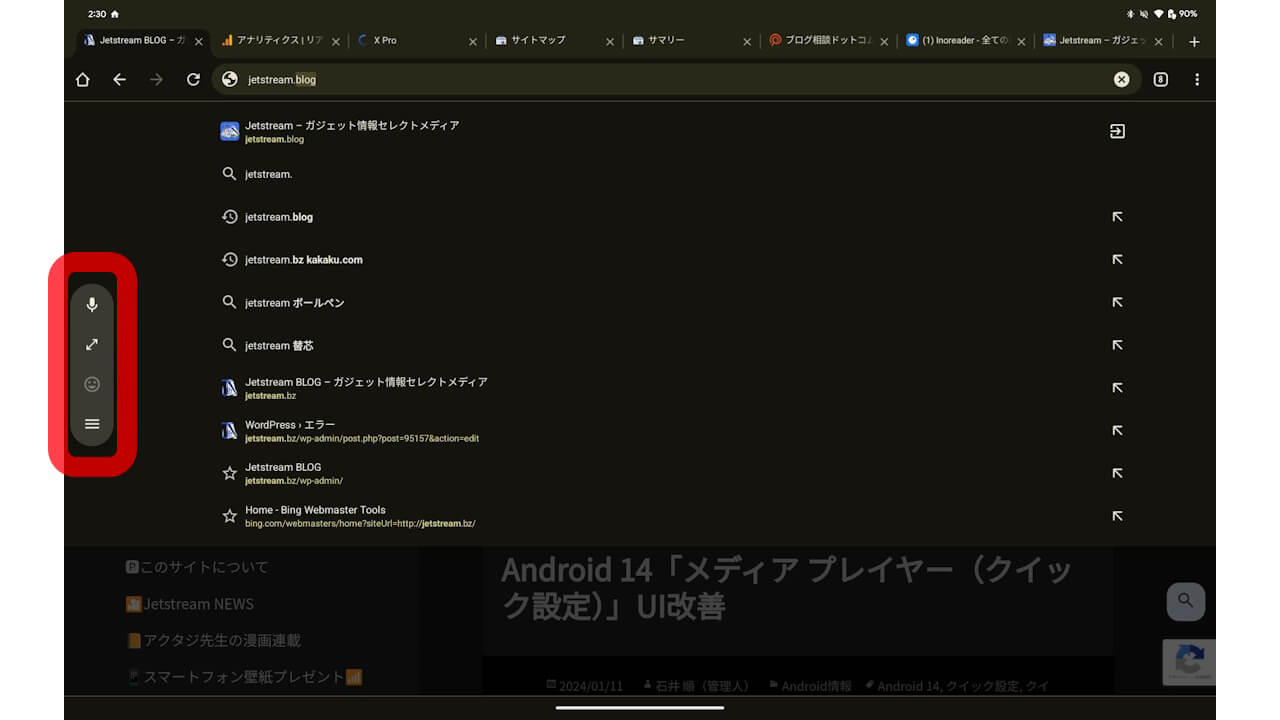The height and width of the screenshot is (720, 1280).
Task: Open アクタジ先生の漫画連載 sidebar link
Action: click(x=213, y=640)
